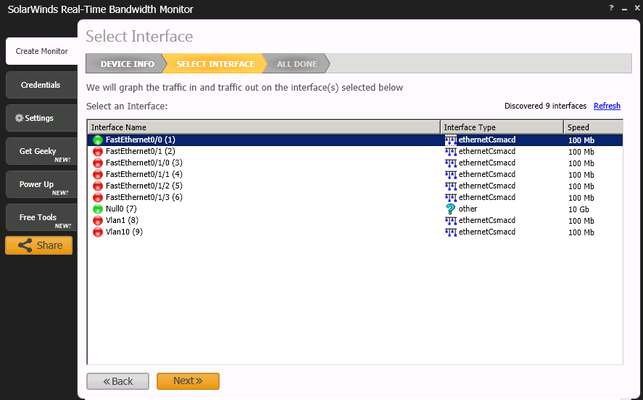Open the Create Monitor tab
Viewport: 643px width, 400px height.
[x=42, y=51]
